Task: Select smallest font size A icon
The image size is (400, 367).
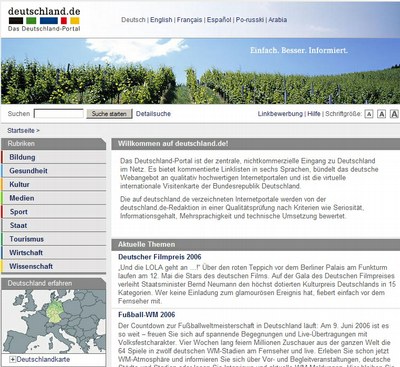Action: (x=369, y=114)
